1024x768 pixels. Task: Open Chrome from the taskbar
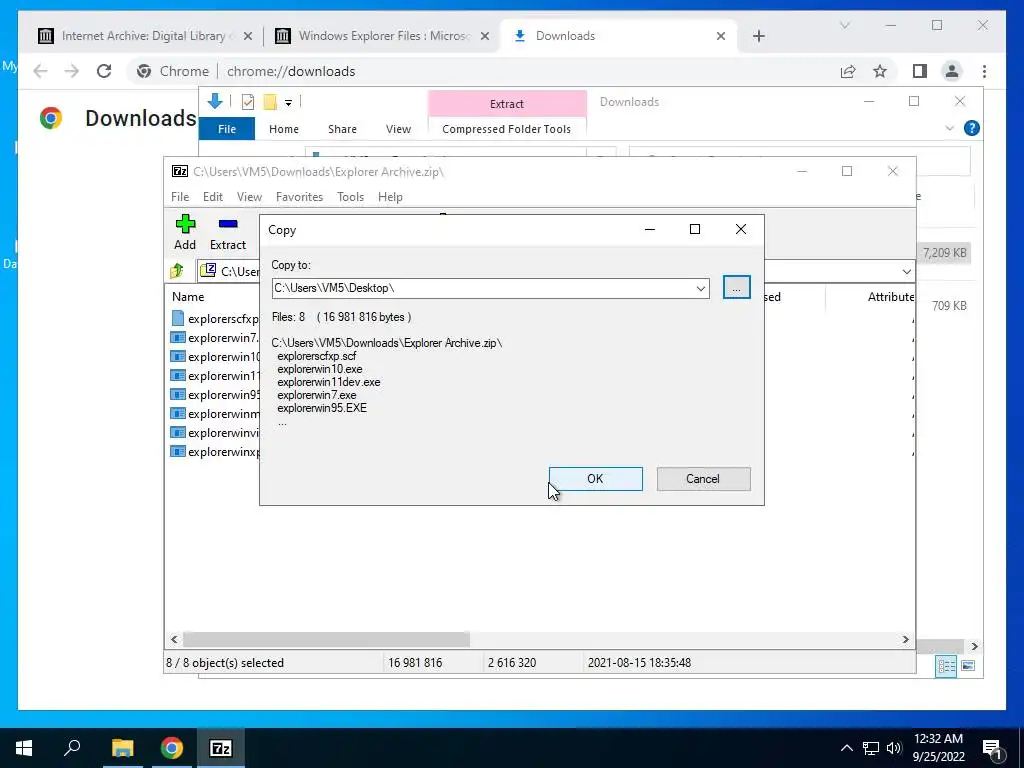(x=172, y=748)
